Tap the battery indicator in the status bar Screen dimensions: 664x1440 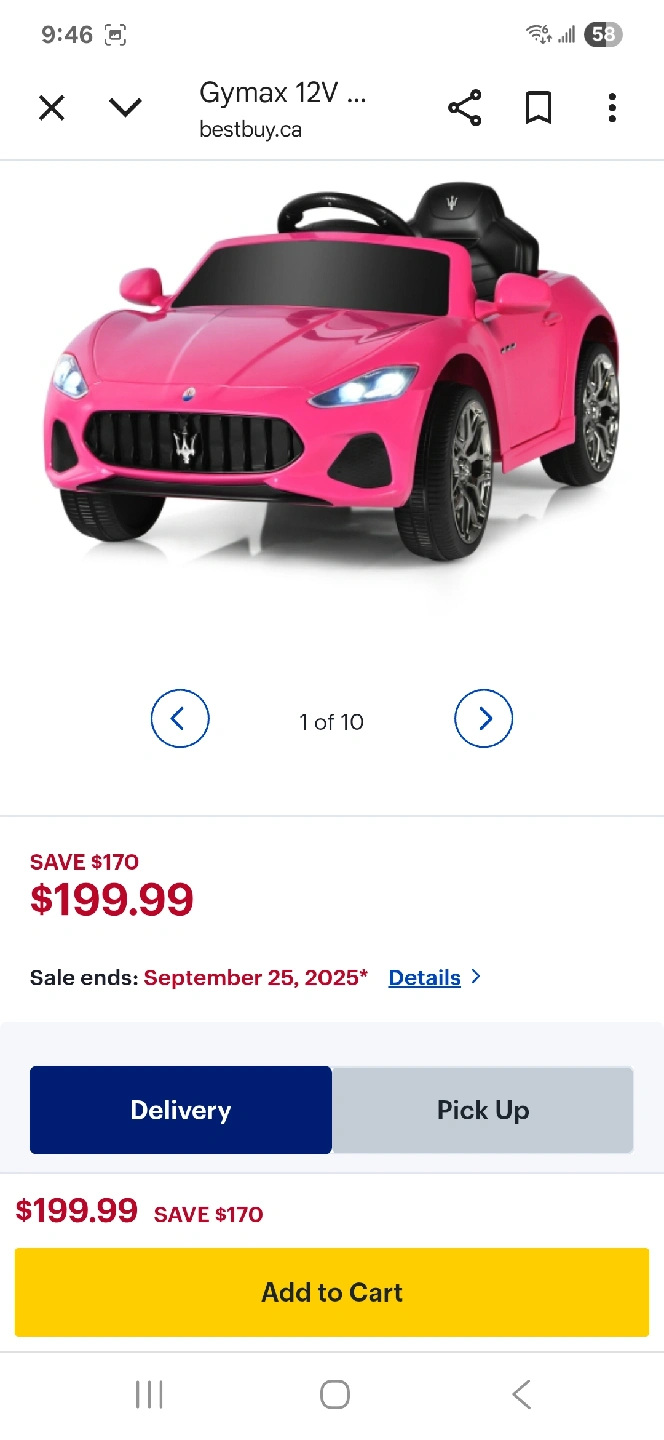click(x=603, y=35)
